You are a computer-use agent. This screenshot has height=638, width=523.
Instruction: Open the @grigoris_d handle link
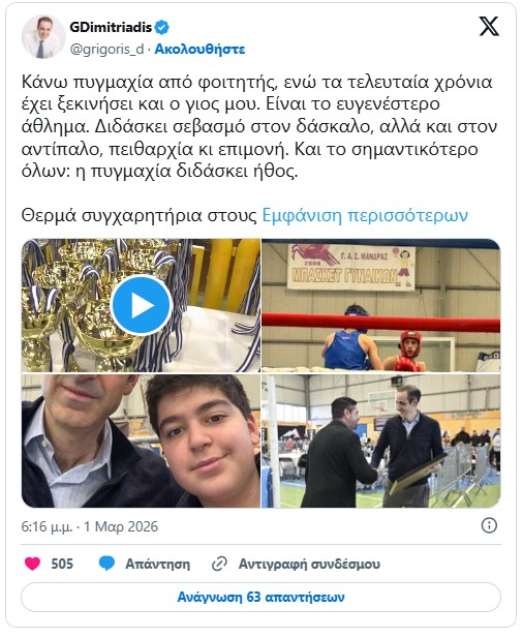click(x=107, y=49)
